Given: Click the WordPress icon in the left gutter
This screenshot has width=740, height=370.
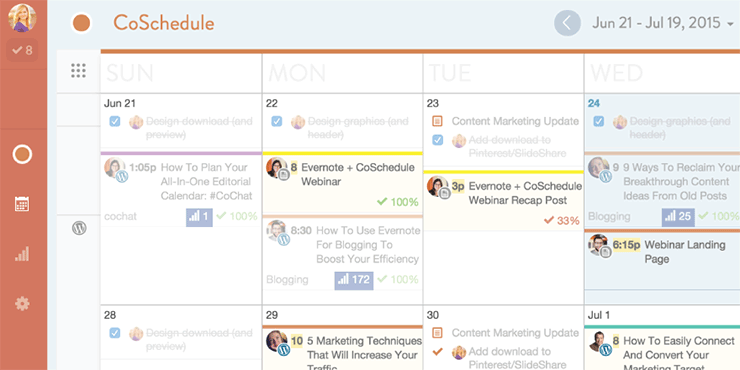Looking at the screenshot, I should [x=79, y=228].
